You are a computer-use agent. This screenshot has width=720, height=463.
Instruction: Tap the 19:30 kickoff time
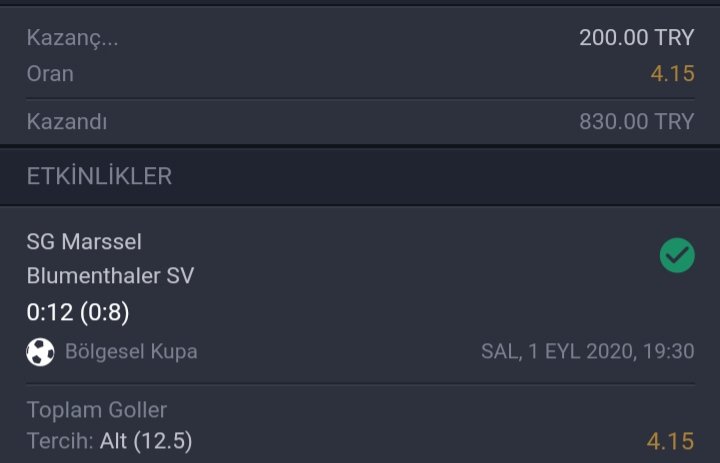click(x=669, y=351)
